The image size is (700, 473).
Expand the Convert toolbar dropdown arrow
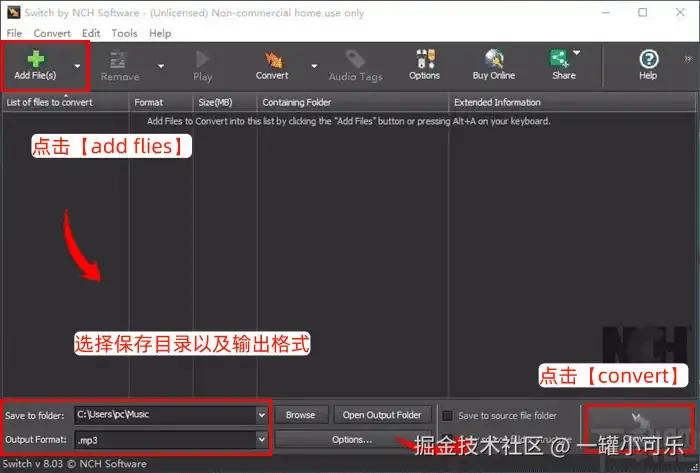click(x=314, y=66)
